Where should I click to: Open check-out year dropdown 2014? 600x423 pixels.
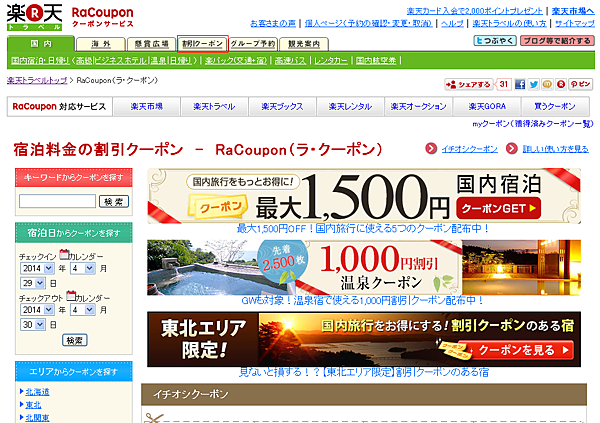[x=37, y=310]
